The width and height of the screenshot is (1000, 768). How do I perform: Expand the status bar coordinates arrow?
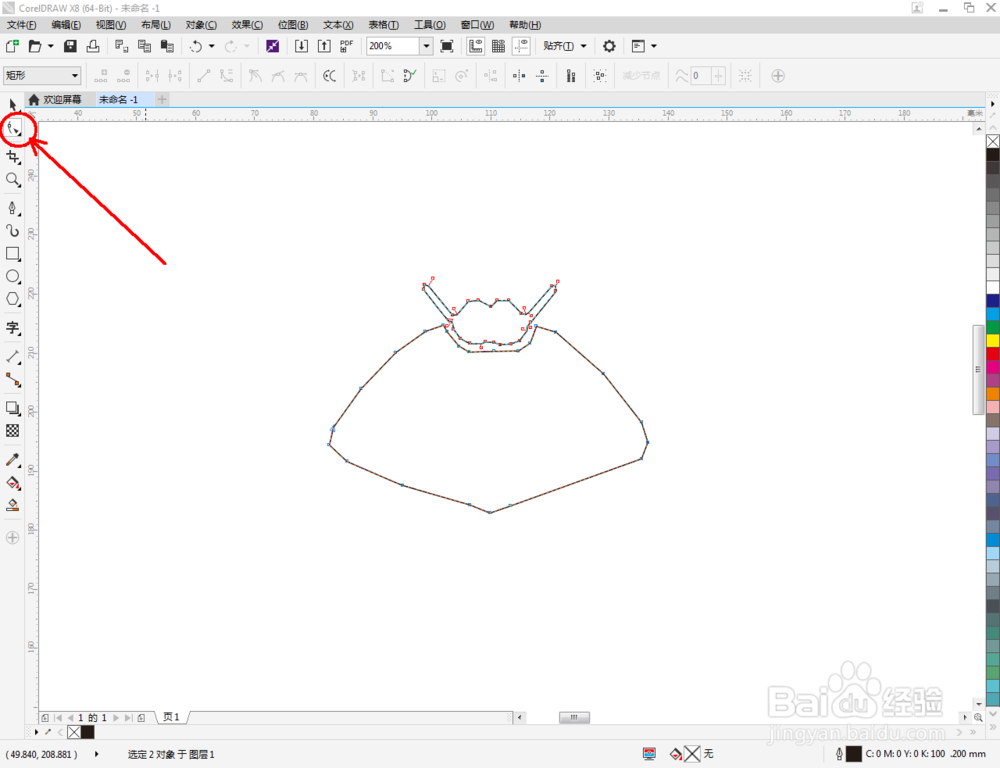point(96,754)
